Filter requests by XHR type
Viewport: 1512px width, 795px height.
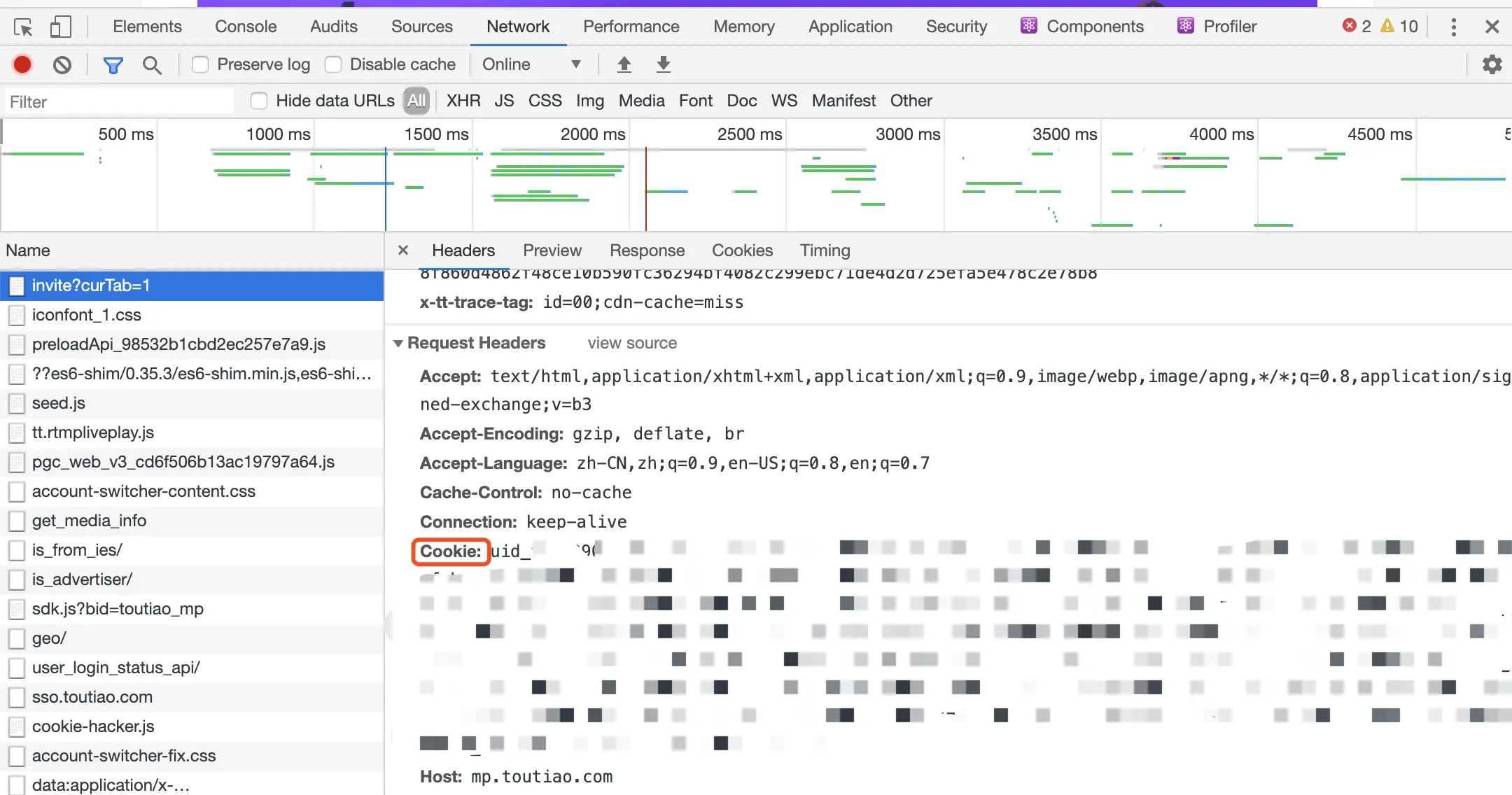click(463, 101)
